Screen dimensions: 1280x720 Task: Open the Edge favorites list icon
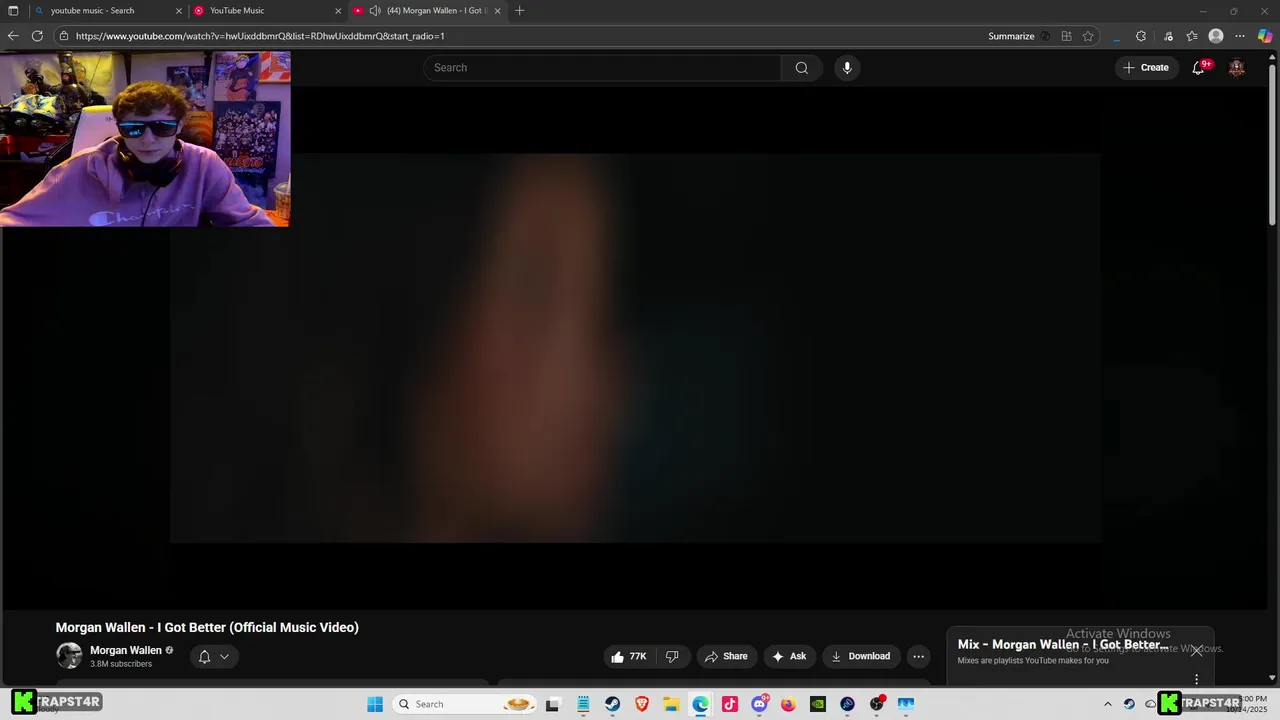pyautogui.click(x=1192, y=36)
